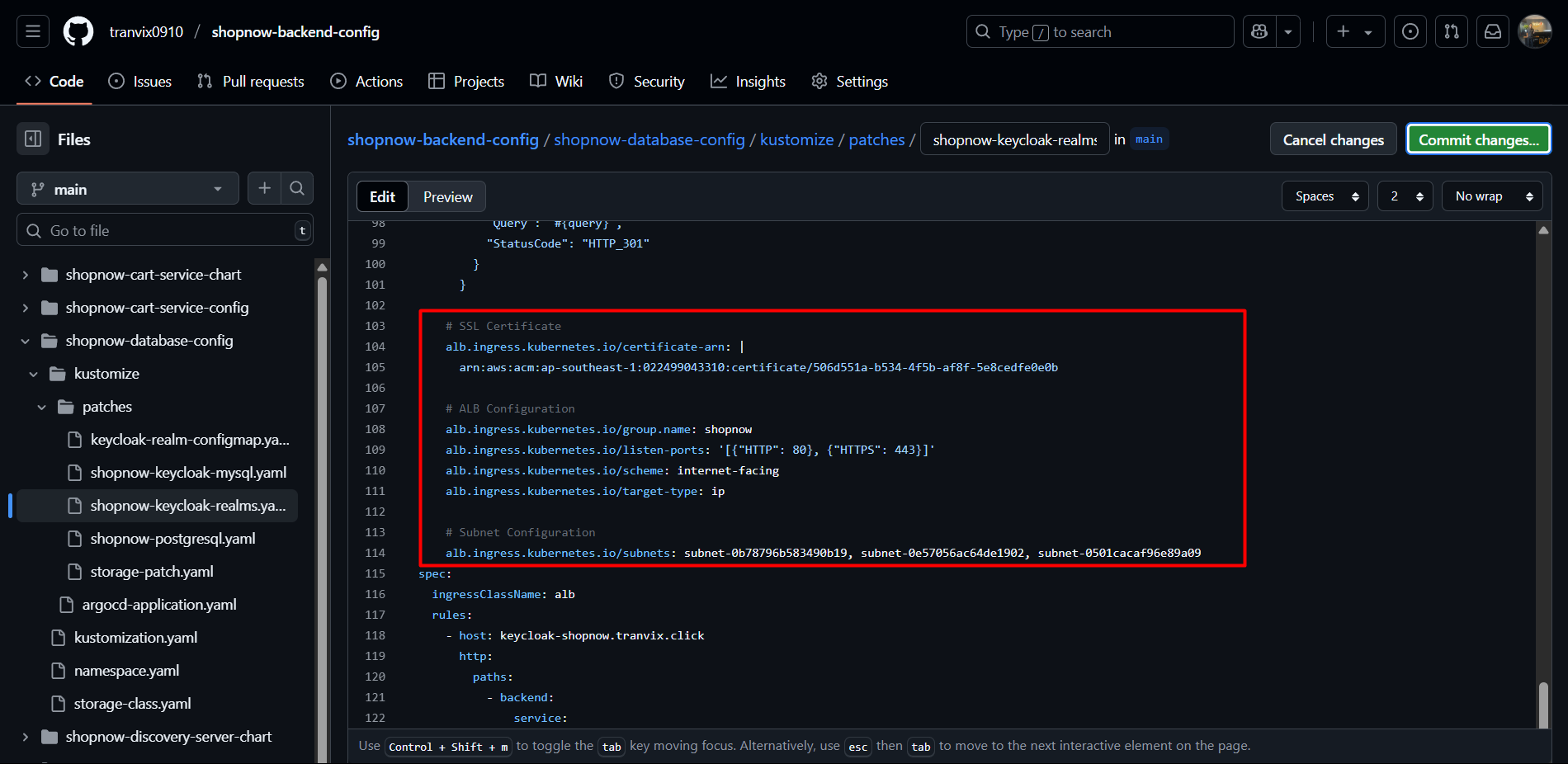
Task: Open the Spaces indent mode dropdown
Action: click(x=1325, y=196)
